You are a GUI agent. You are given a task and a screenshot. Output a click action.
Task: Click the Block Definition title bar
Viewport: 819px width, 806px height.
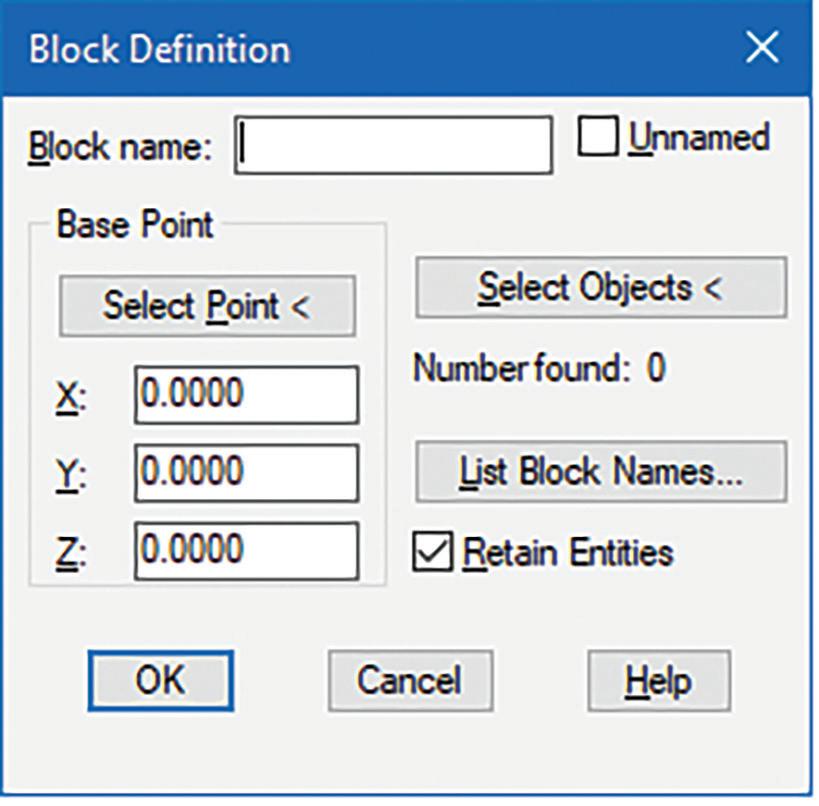(350, 49)
